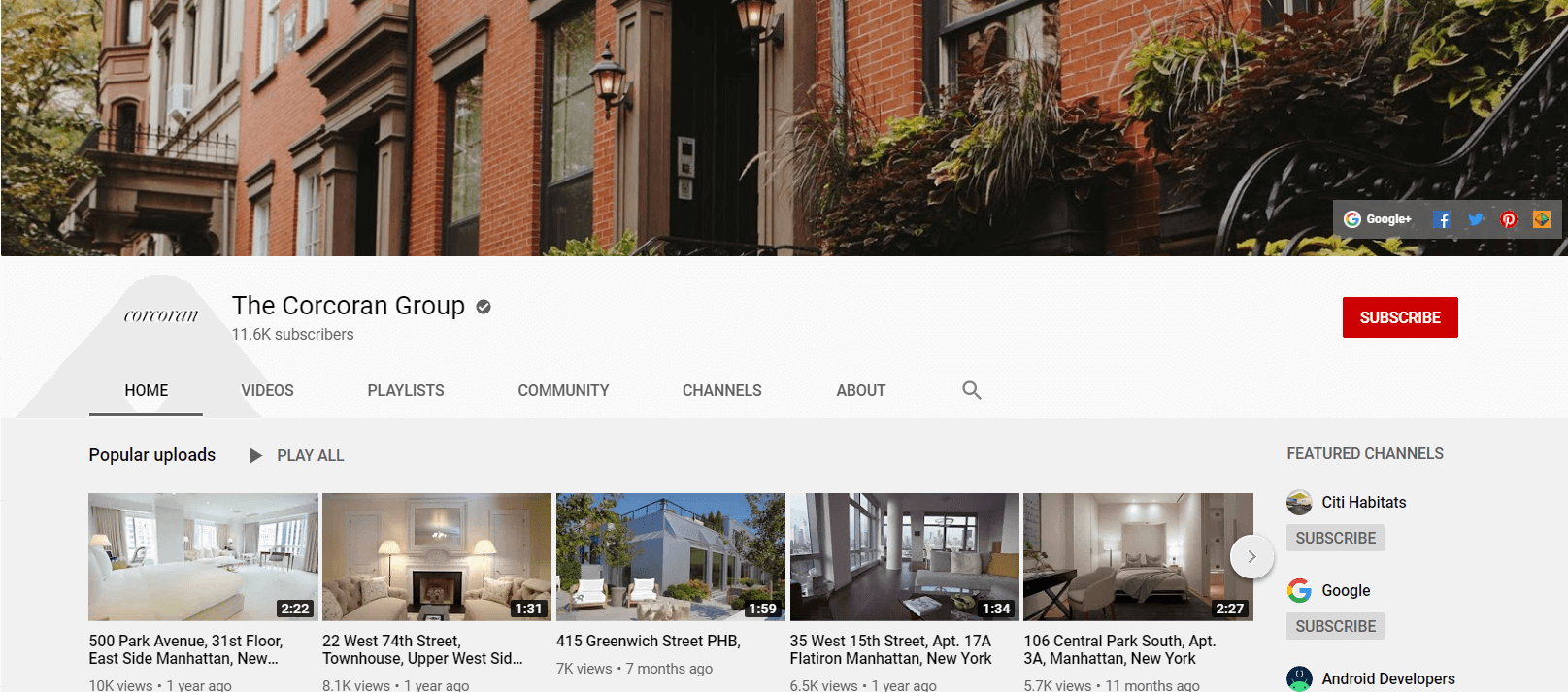1568x692 pixels.
Task: Click the Citi Habitats channel avatar
Action: 1299,502
